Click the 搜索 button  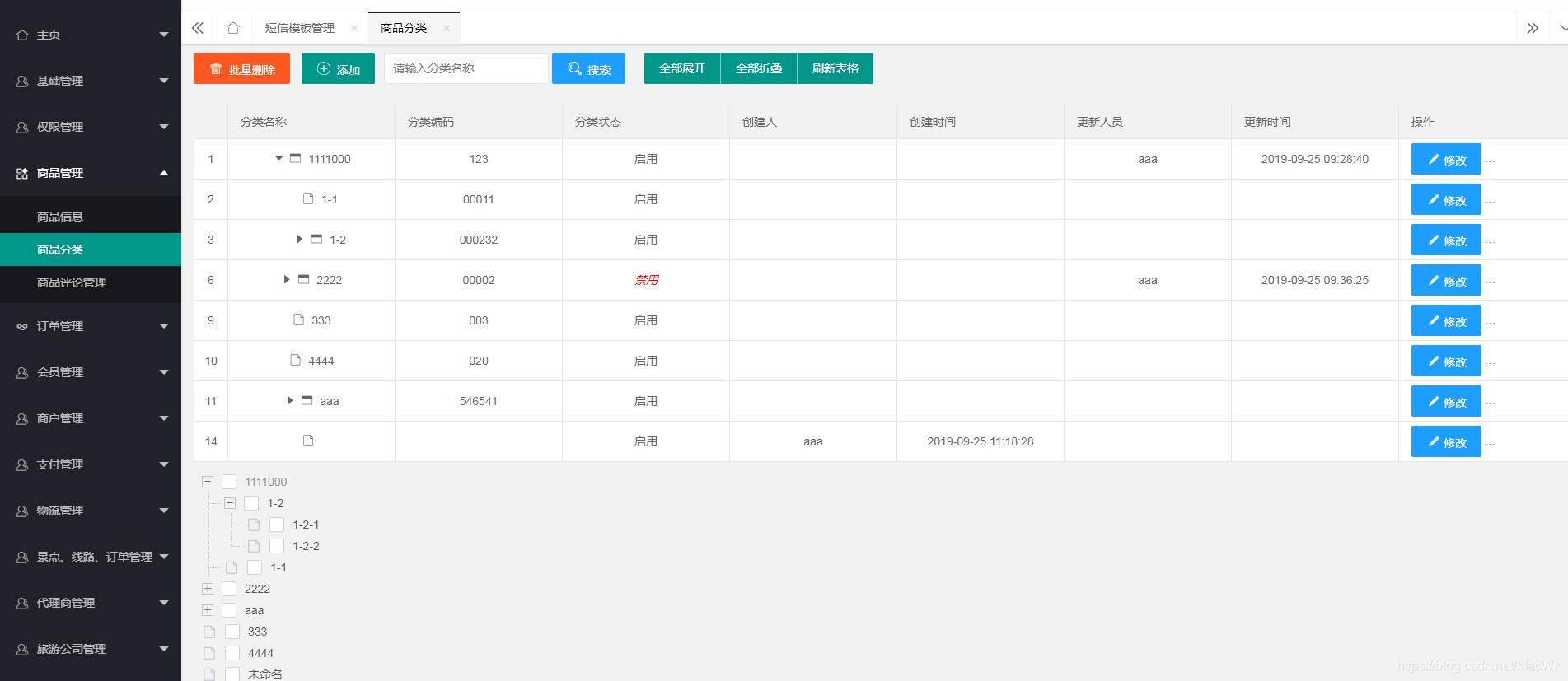[588, 68]
